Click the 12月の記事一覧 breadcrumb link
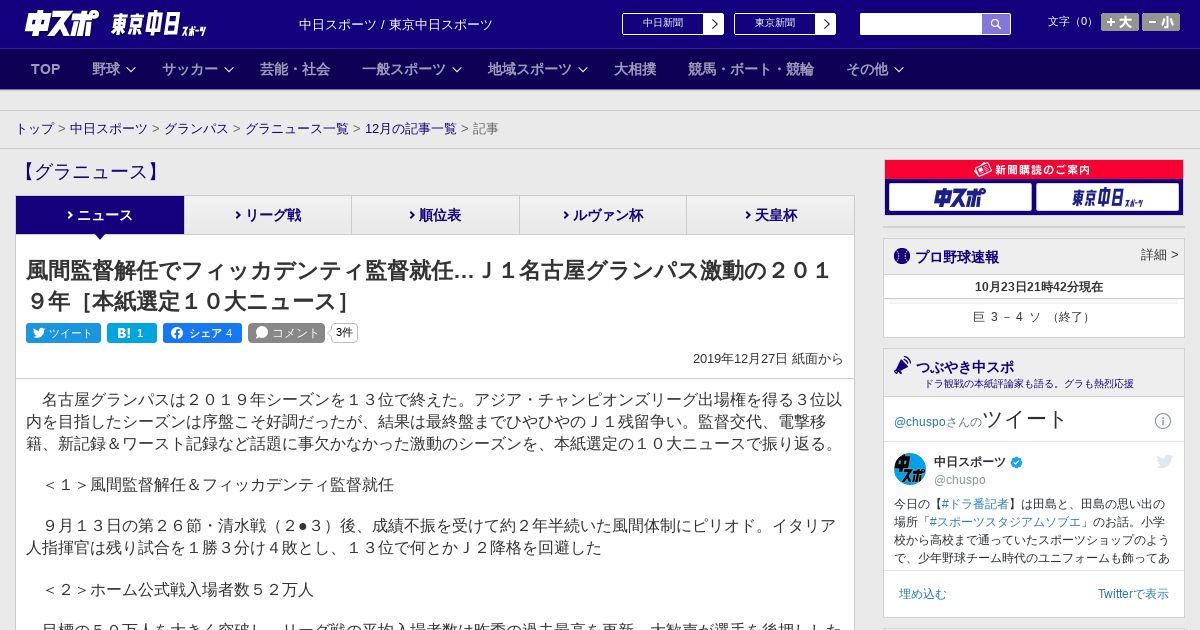The width and height of the screenshot is (1200, 630). pyautogui.click(x=410, y=129)
